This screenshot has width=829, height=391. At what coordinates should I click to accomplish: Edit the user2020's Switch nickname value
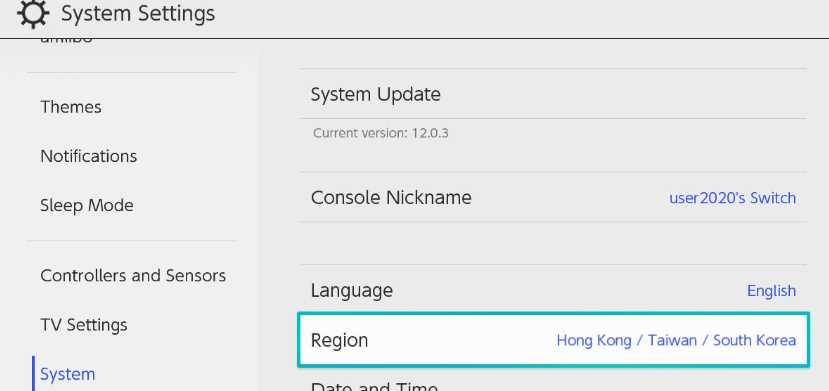[733, 198]
